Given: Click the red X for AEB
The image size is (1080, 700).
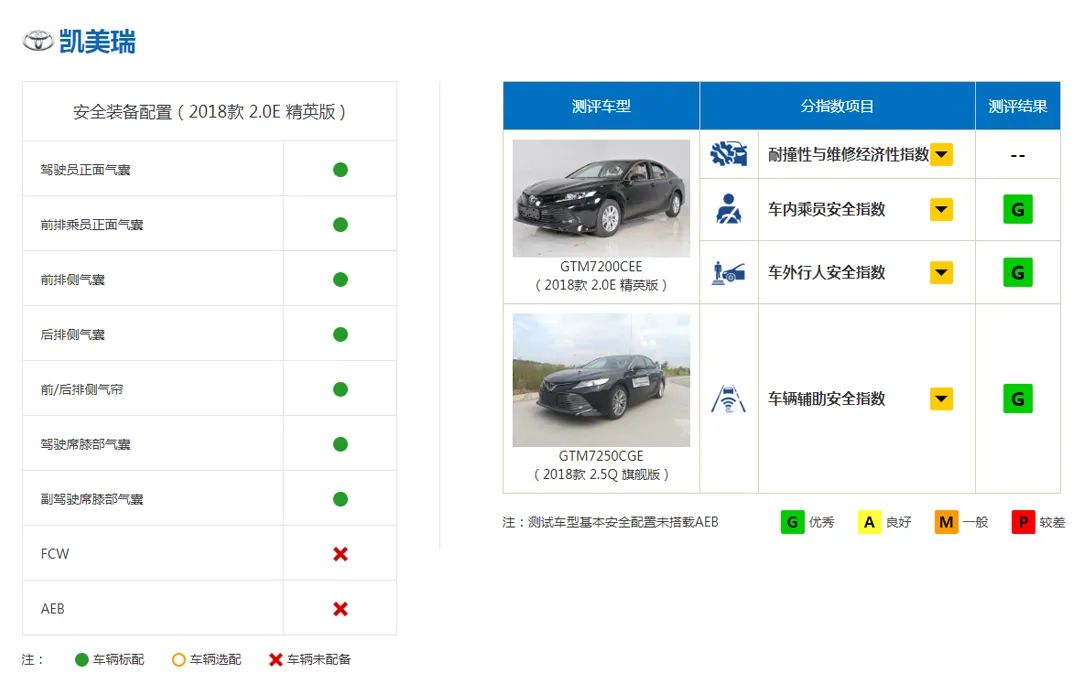Looking at the screenshot, I should [340, 609].
